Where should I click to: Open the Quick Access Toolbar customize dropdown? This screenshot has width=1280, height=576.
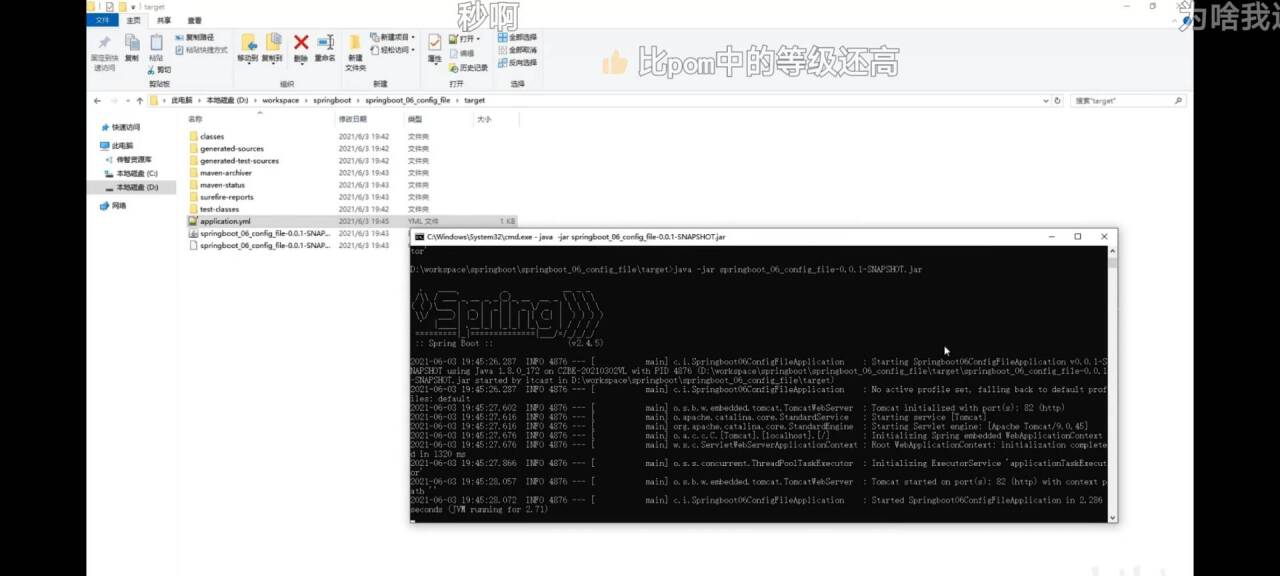click(132, 6)
